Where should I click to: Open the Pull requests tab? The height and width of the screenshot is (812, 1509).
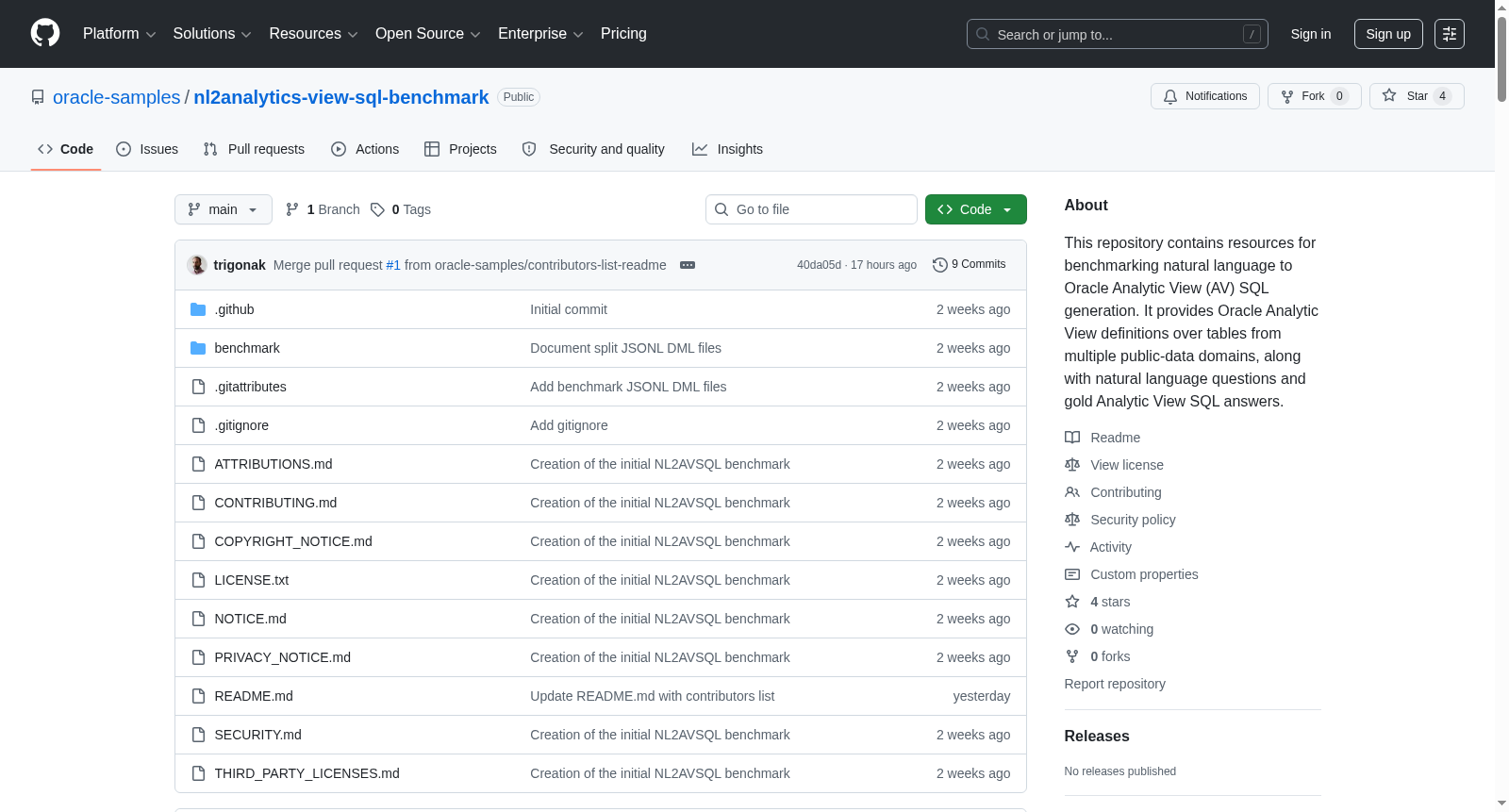click(254, 149)
